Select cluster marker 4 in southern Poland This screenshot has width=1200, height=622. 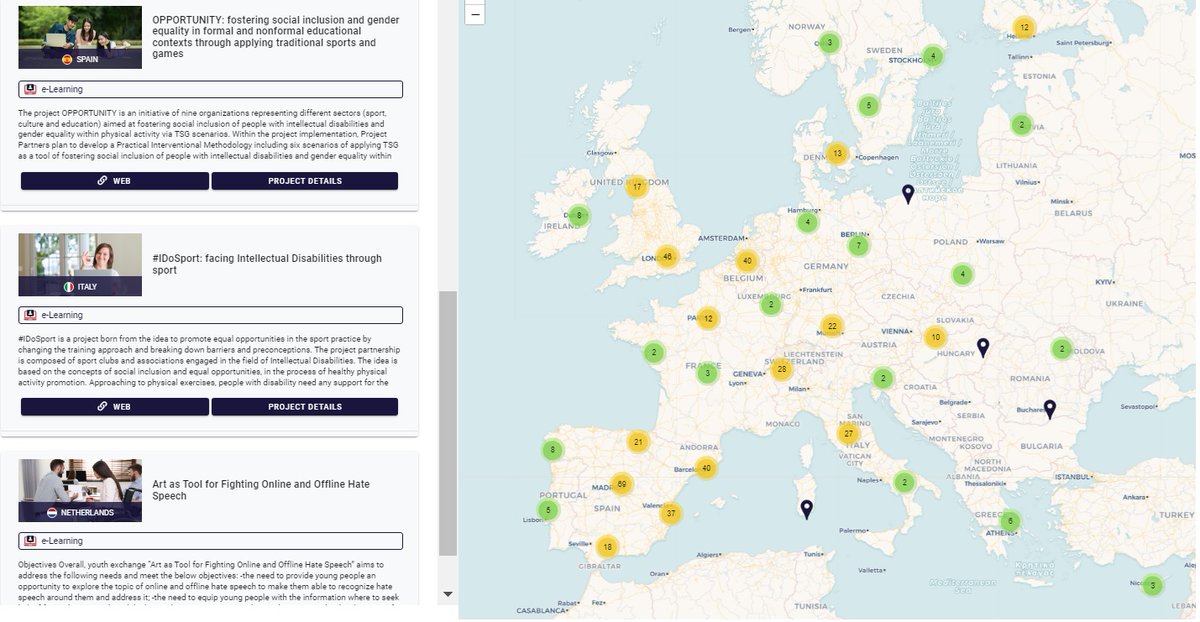click(x=962, y=274)
